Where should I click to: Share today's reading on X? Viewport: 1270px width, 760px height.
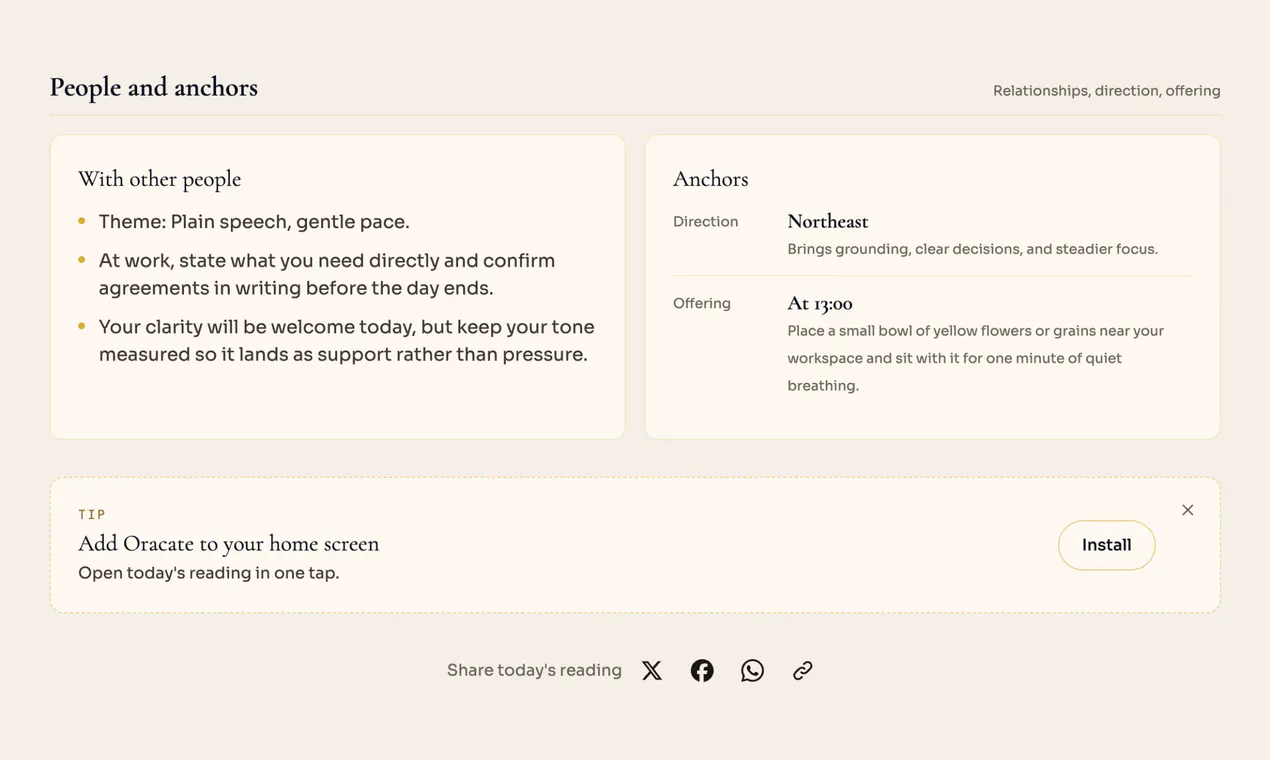(x=652, y=670)
